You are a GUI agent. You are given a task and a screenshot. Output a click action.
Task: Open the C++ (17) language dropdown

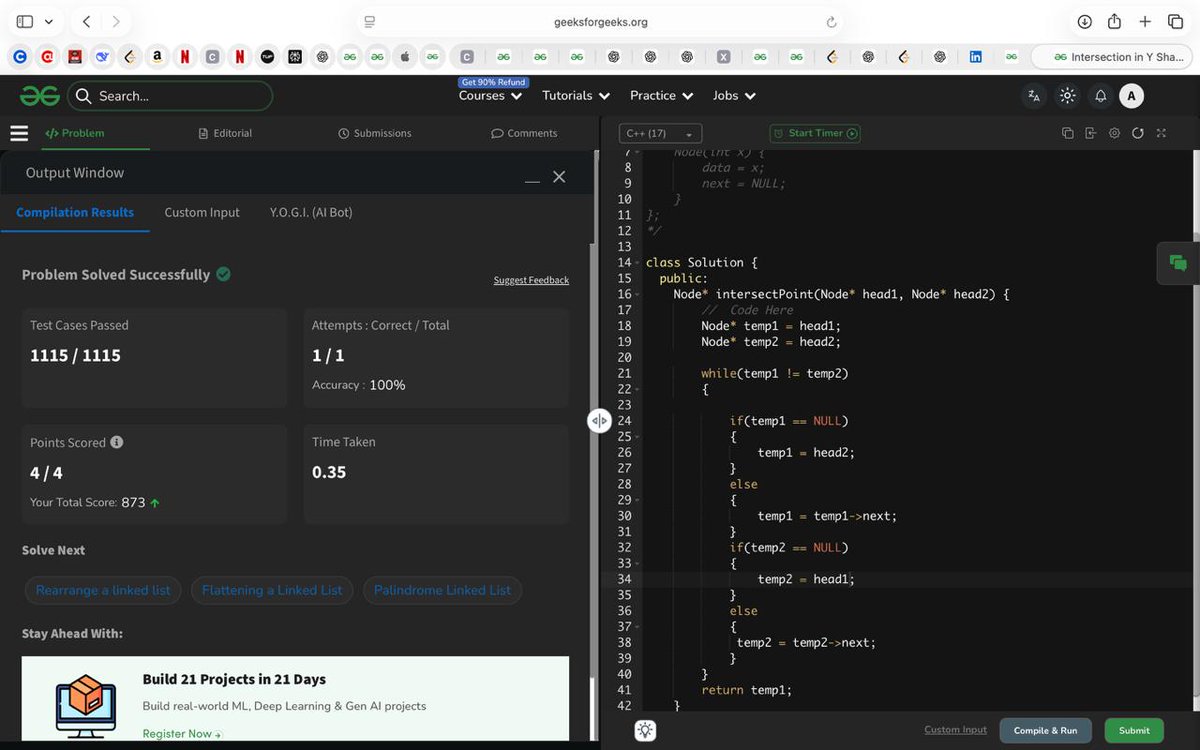click(x=660, y=133)
